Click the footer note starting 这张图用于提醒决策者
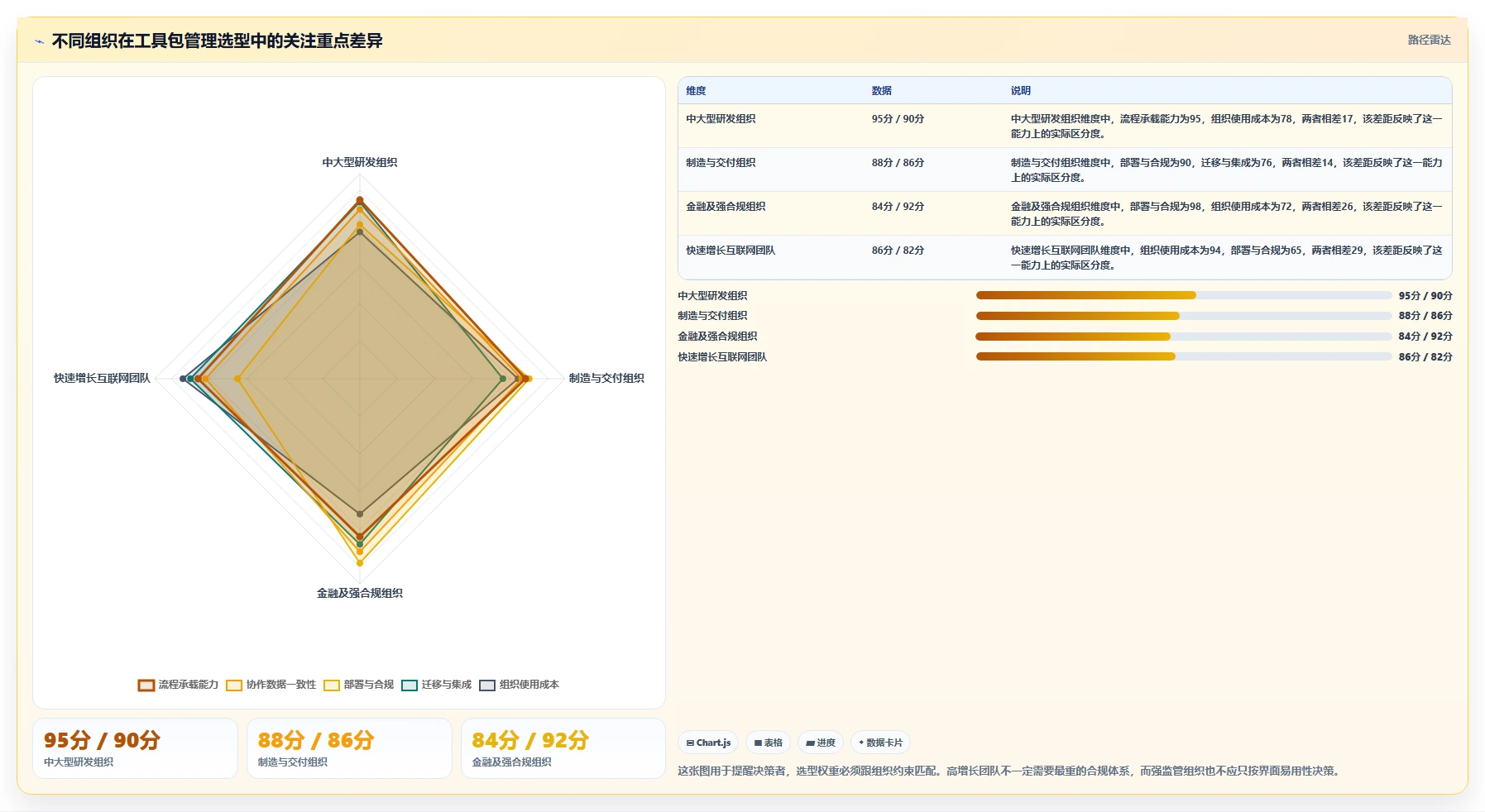This screenshot has height=812, width=1485. 1011,771
